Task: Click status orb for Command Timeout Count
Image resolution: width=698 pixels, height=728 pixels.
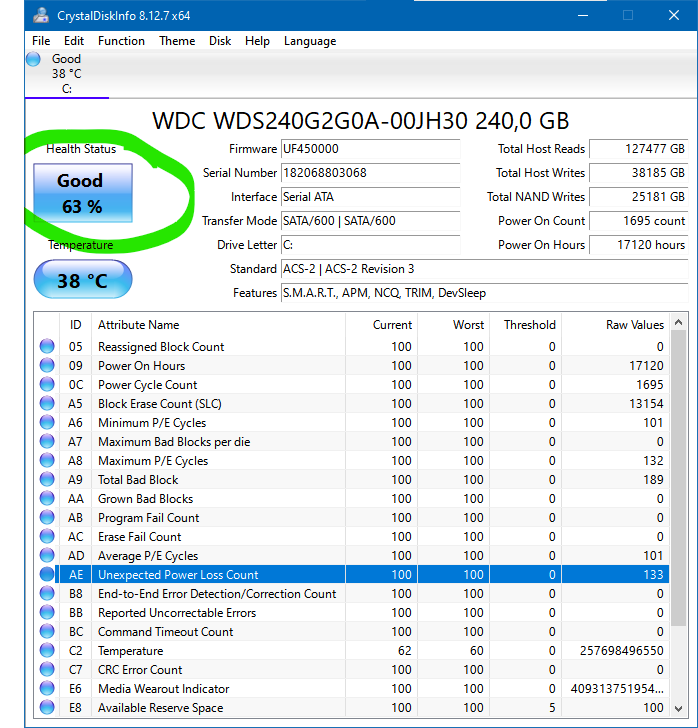Action: 47,631
